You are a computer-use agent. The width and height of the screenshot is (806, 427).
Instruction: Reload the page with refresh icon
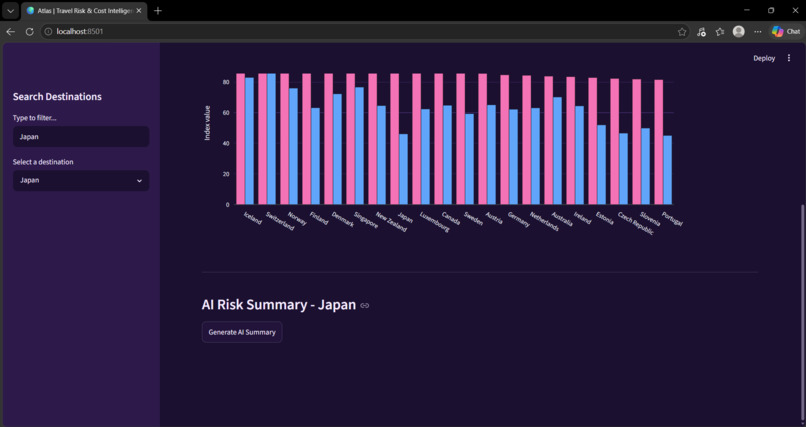pos(29,31)
